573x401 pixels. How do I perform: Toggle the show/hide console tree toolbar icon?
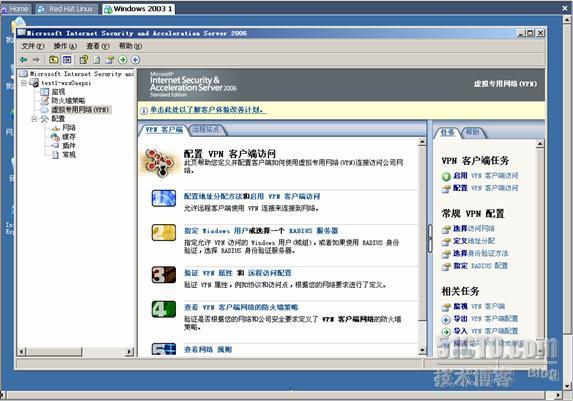pos(67,59)
